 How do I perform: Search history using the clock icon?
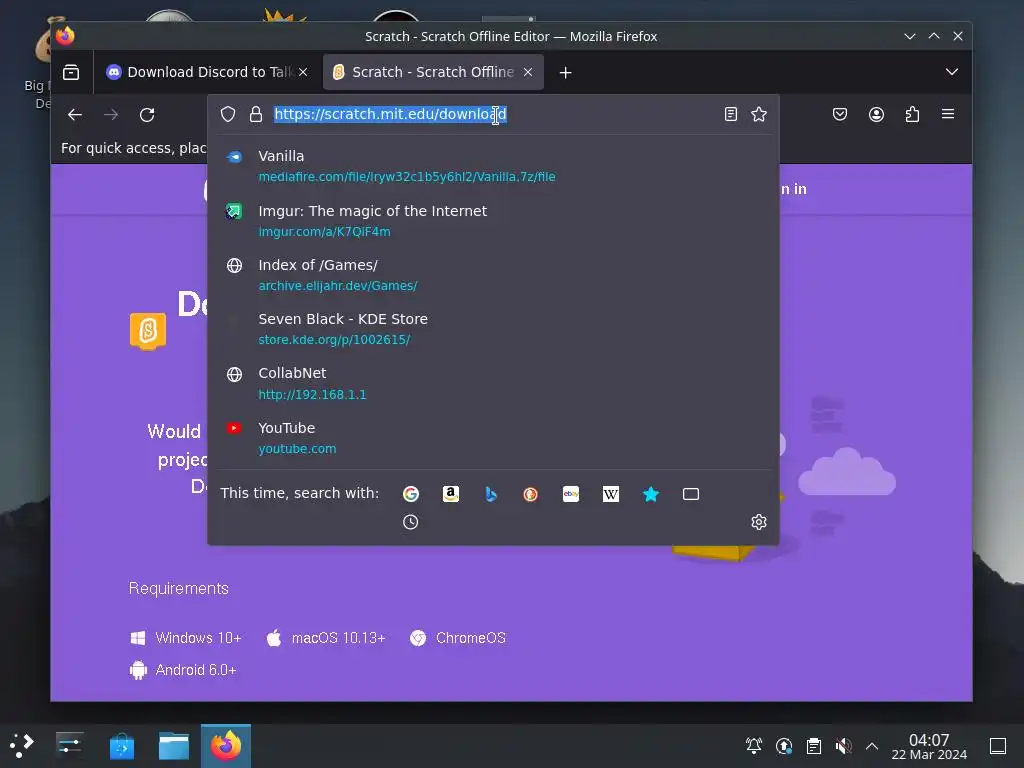click(x=411, y=522)
